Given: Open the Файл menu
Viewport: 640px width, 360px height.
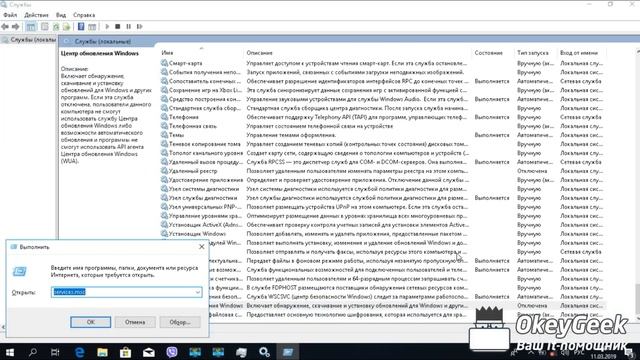Looking at the screenshot, I should click(10, 15).
